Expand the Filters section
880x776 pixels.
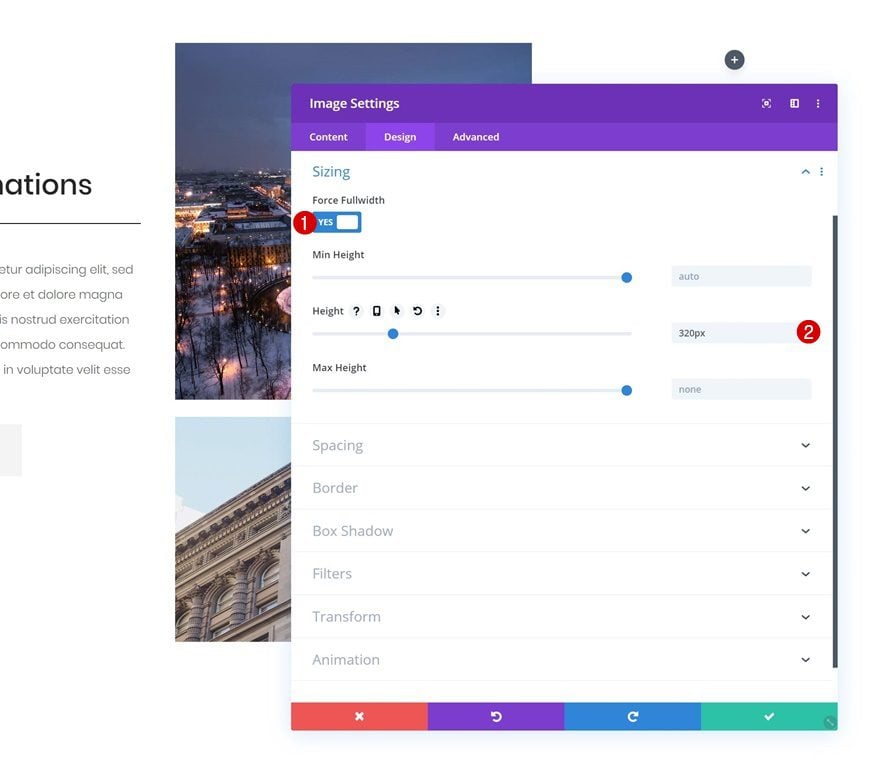point(561,573)
